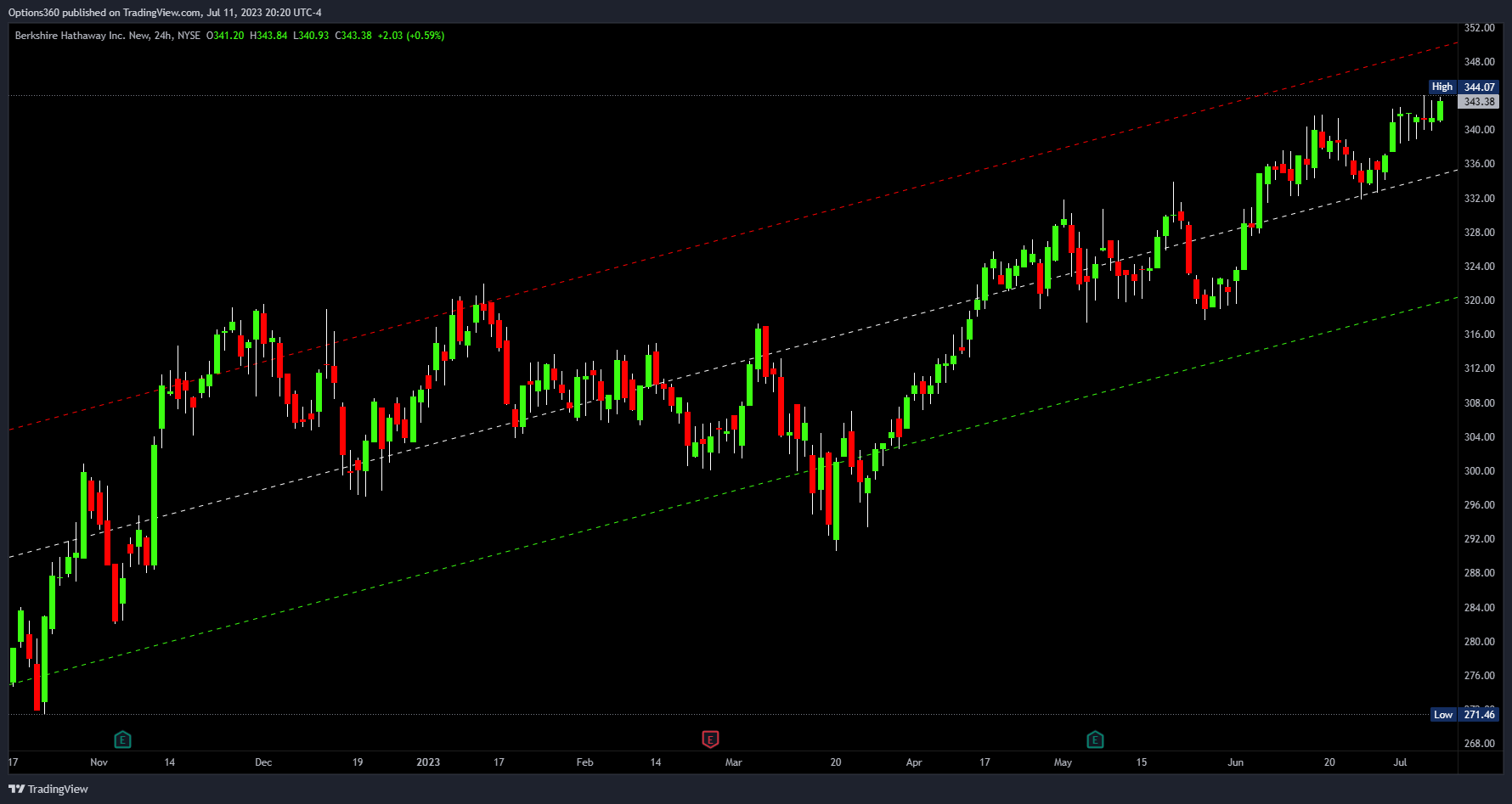The image size is (1512, 804).
Task: Click the Mar label on the time axis
Action: [x=734, y=762]
